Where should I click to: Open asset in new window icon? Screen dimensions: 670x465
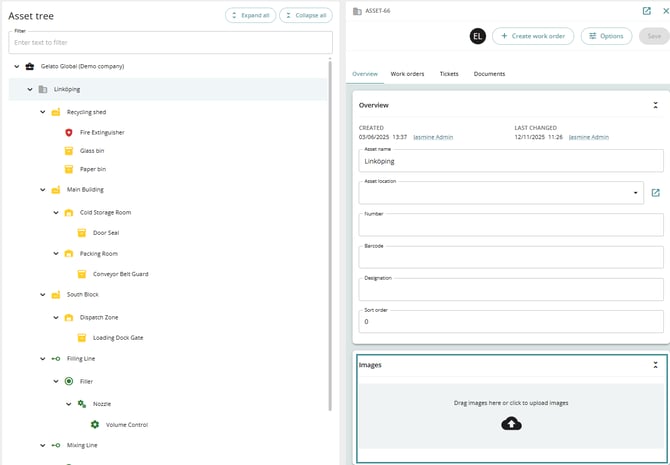647,11
